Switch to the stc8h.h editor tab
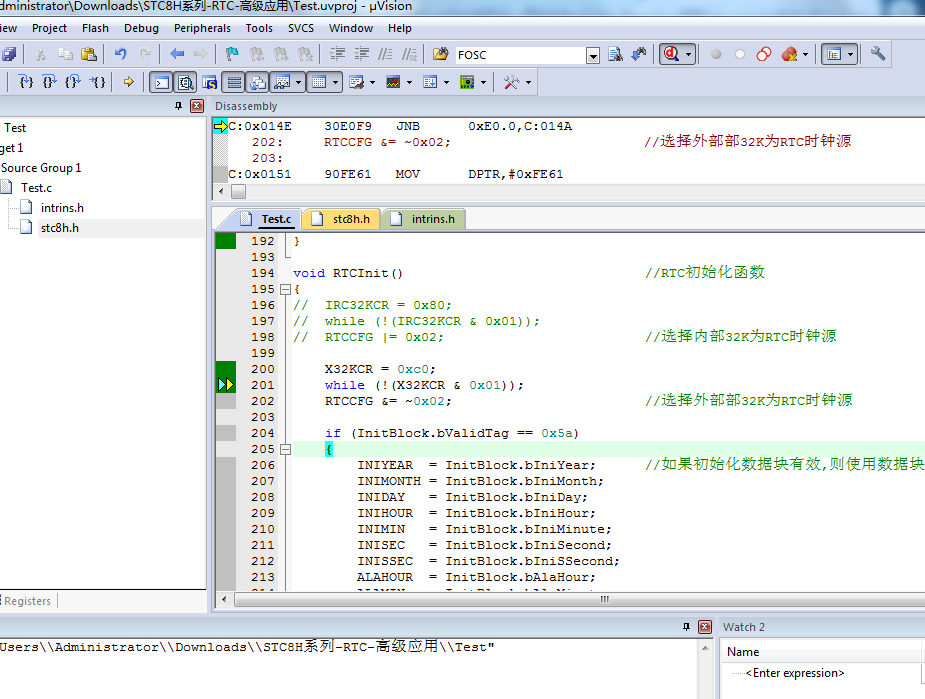This screenshot has width=925, height=699. click(x=342, y=219)
